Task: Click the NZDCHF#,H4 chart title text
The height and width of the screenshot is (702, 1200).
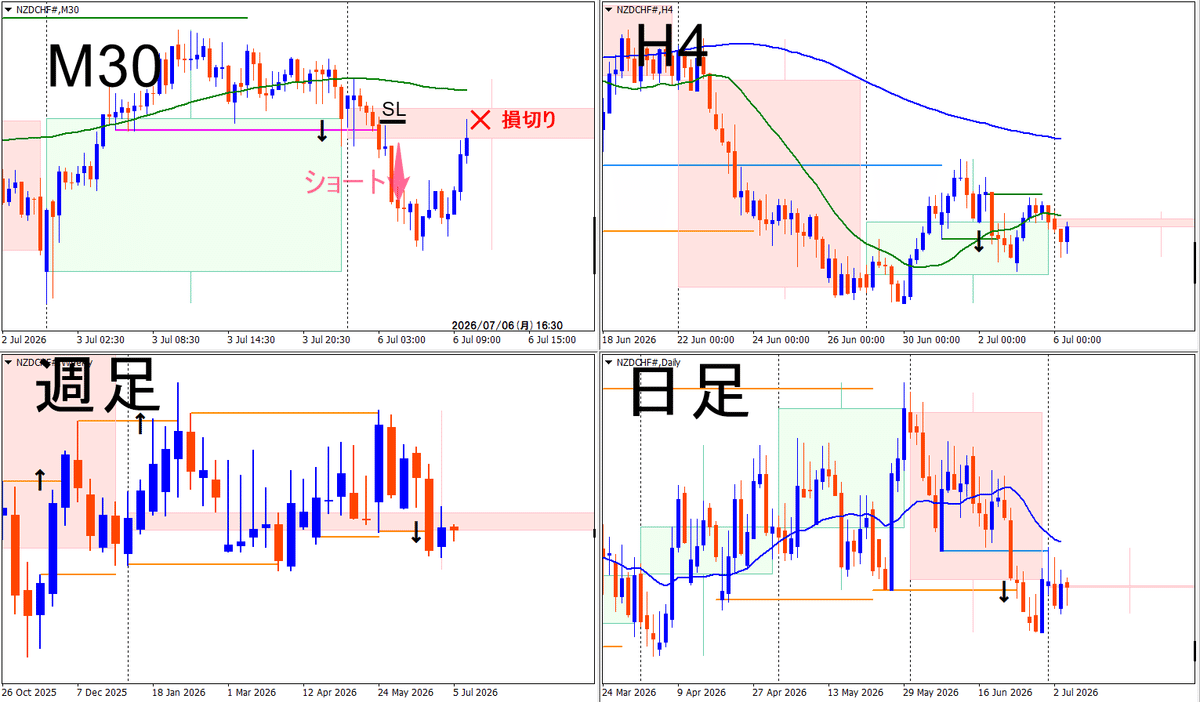Action: [645, 9]
